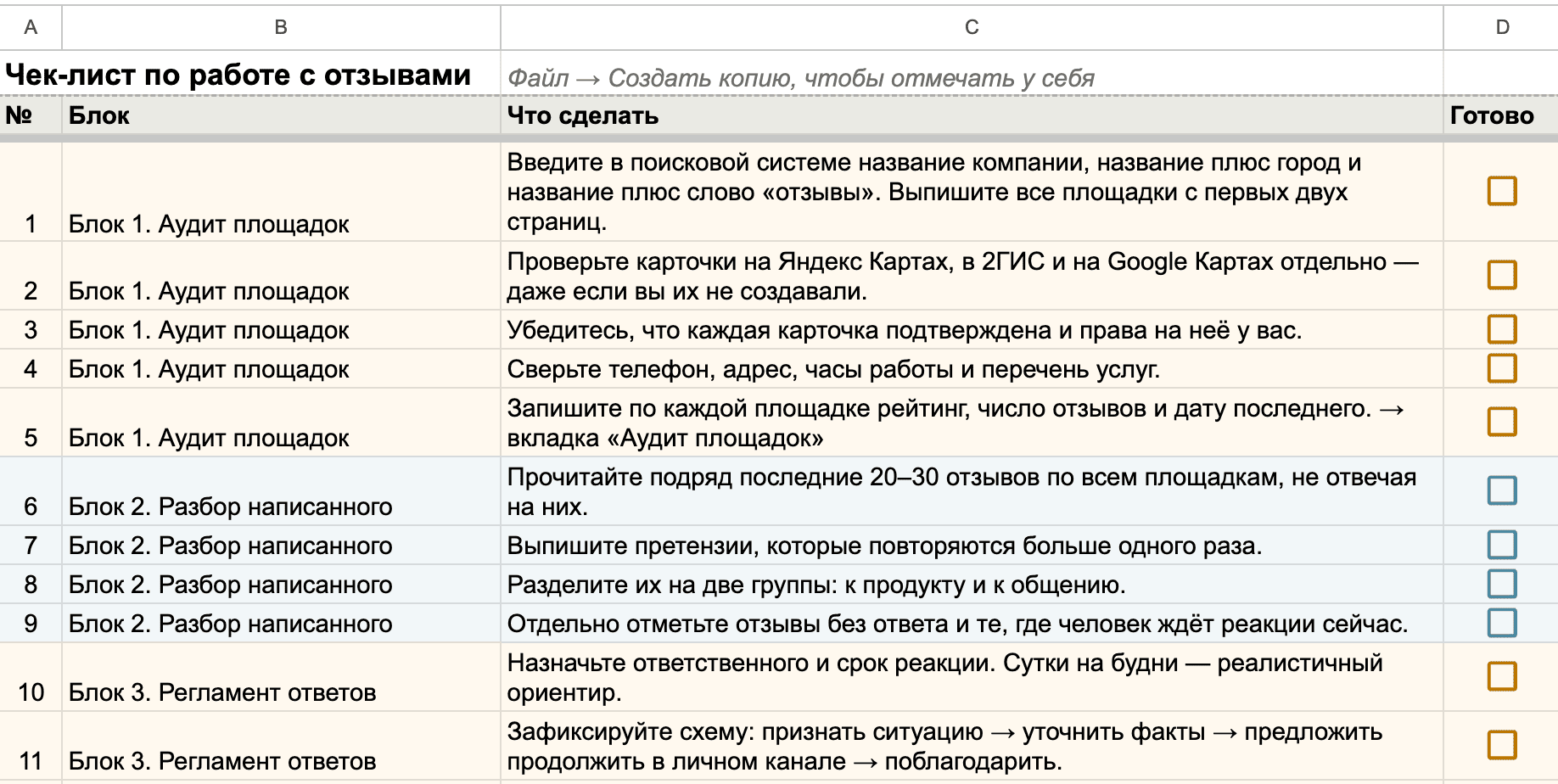The height and width of the screenshot is (784, 1558).
Task: Click Блок 2. Разбор написанного in row 6
Action: click(281, 491)
